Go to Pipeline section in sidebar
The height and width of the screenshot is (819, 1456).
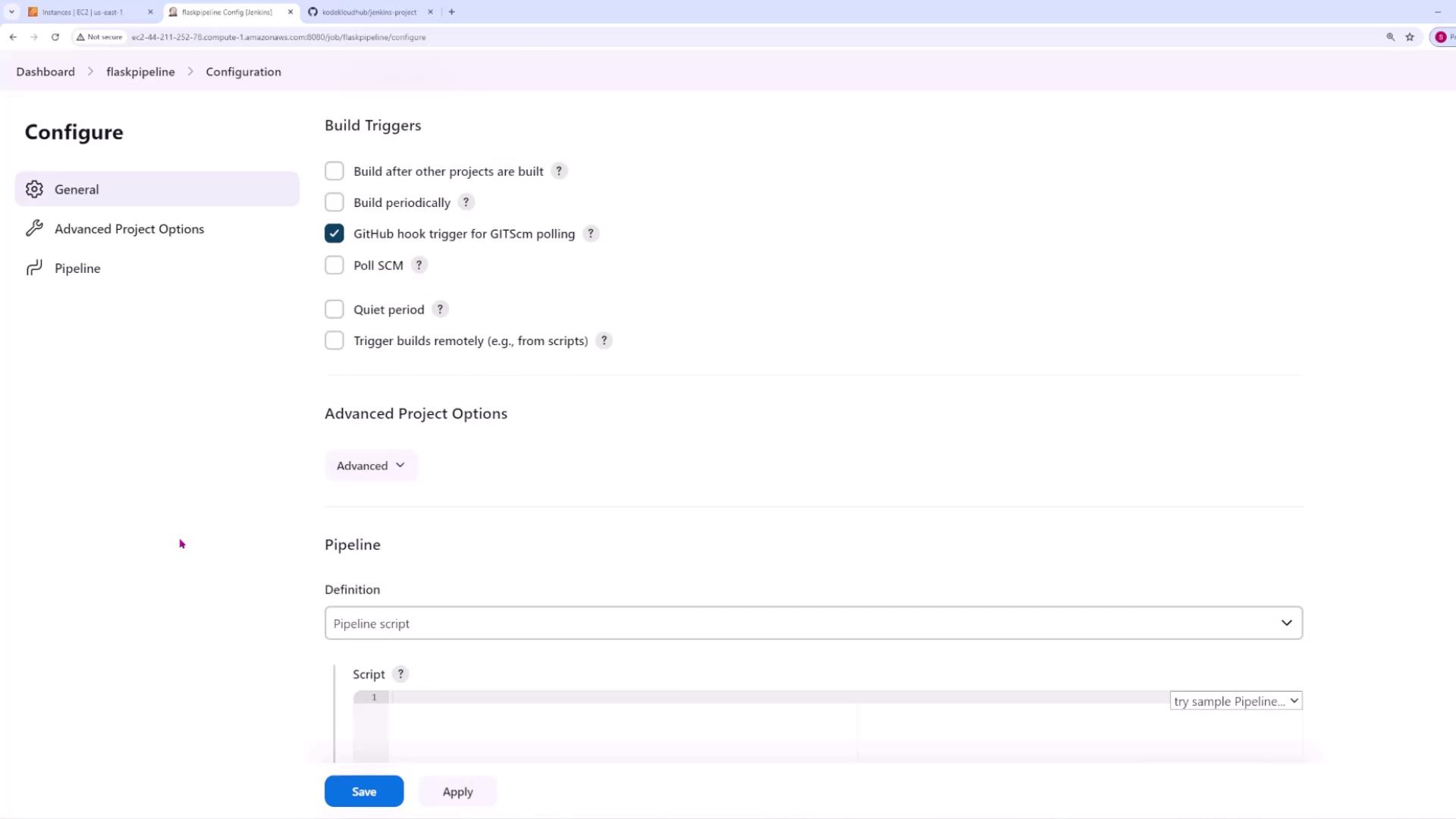click(77, 268)
